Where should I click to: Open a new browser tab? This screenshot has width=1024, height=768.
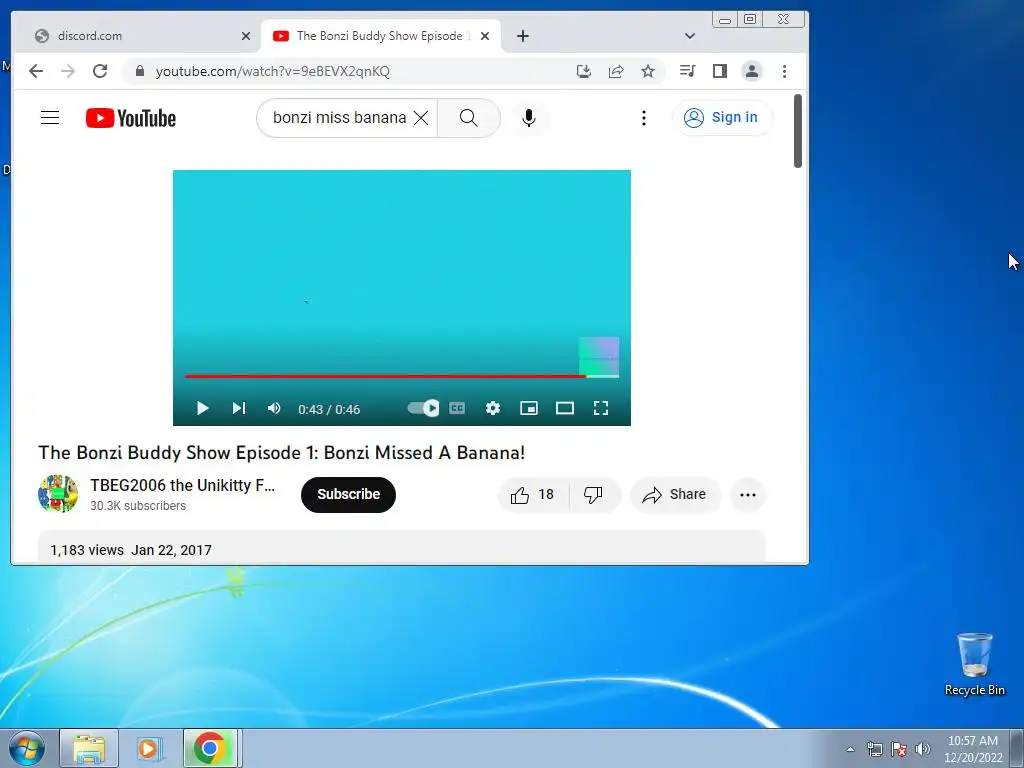click(x=522, y=36)
